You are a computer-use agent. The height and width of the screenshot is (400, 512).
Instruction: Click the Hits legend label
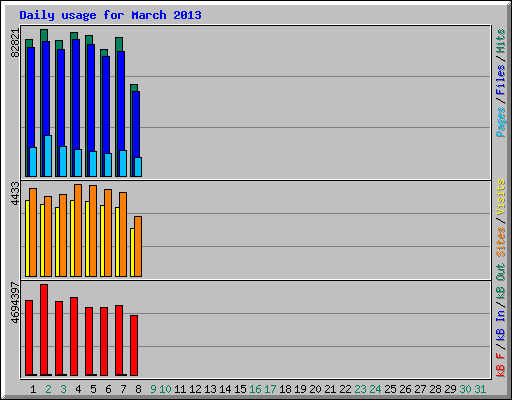click(x=500, y=41)
